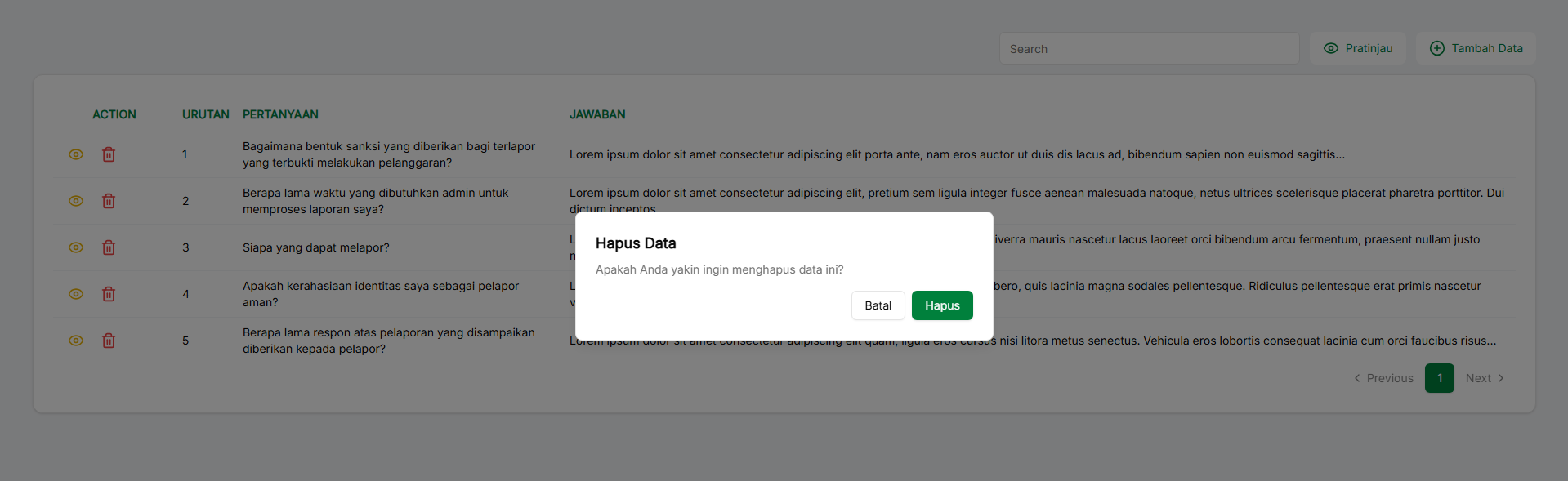Open the eye icon for row 4
Viewport: 1568px width, 481px height.
[x=76, y=294]
